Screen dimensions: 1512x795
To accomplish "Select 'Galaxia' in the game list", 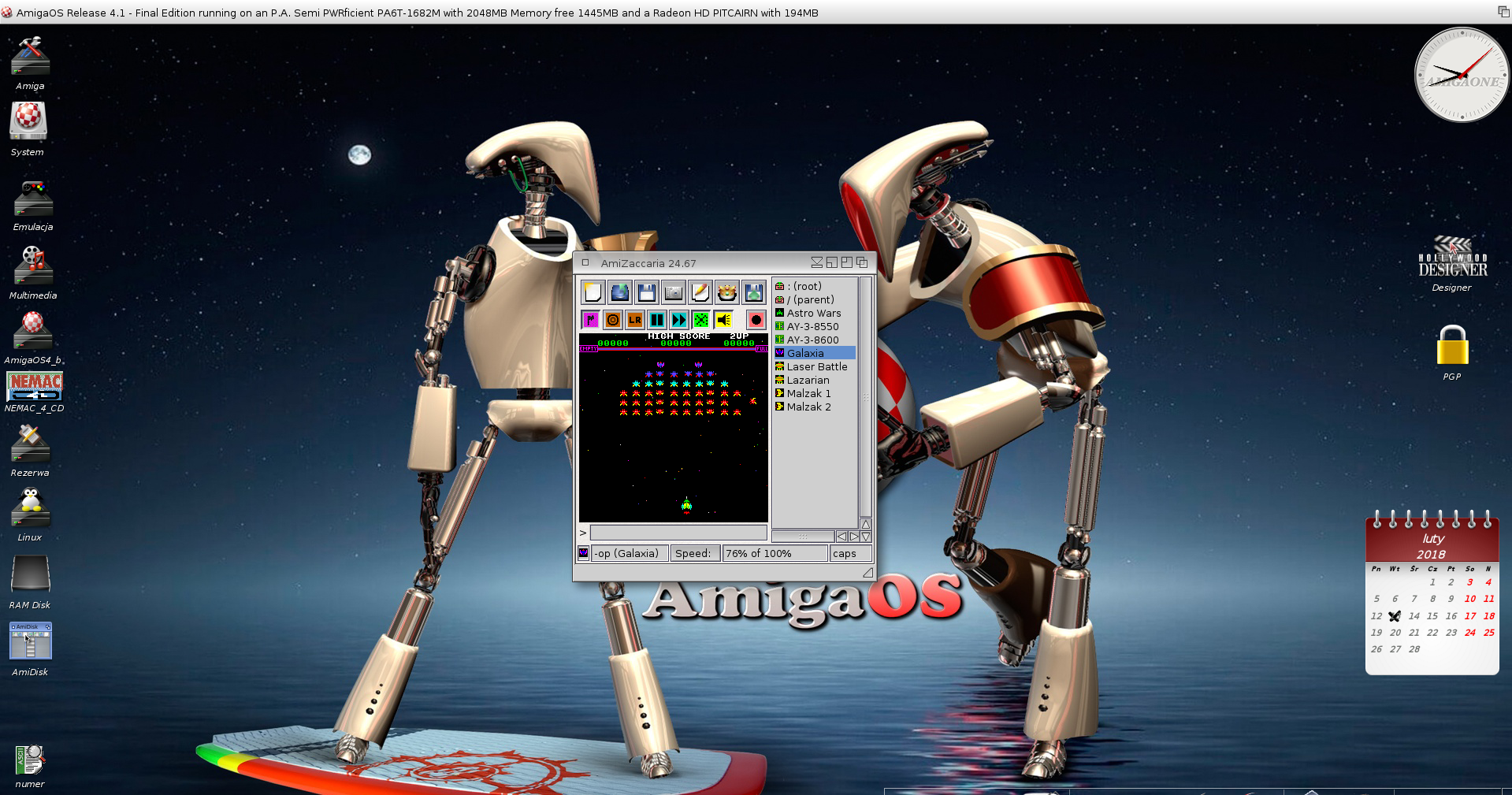I will (x=815, y=353).
